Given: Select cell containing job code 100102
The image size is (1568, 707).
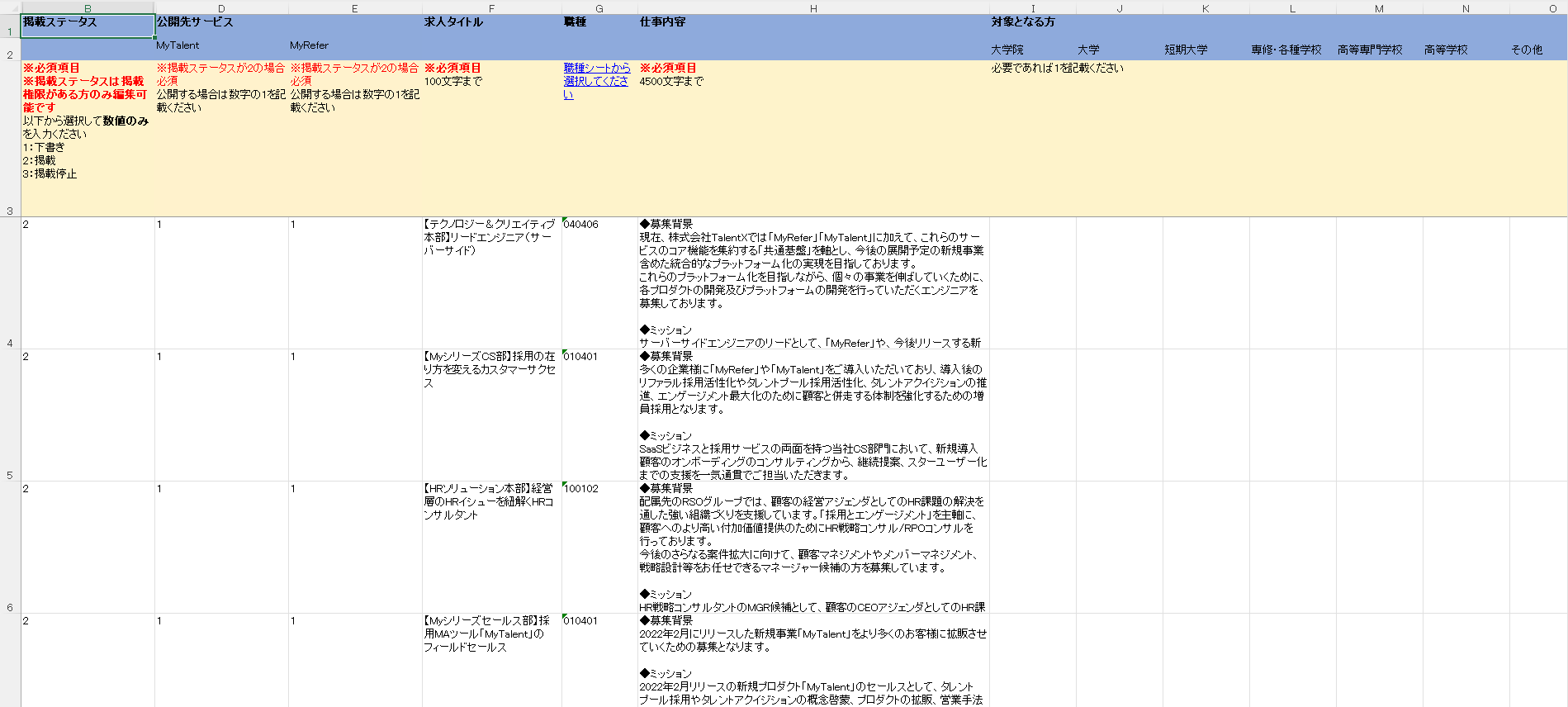Looking at the screenshot, I should click(599, 547).
